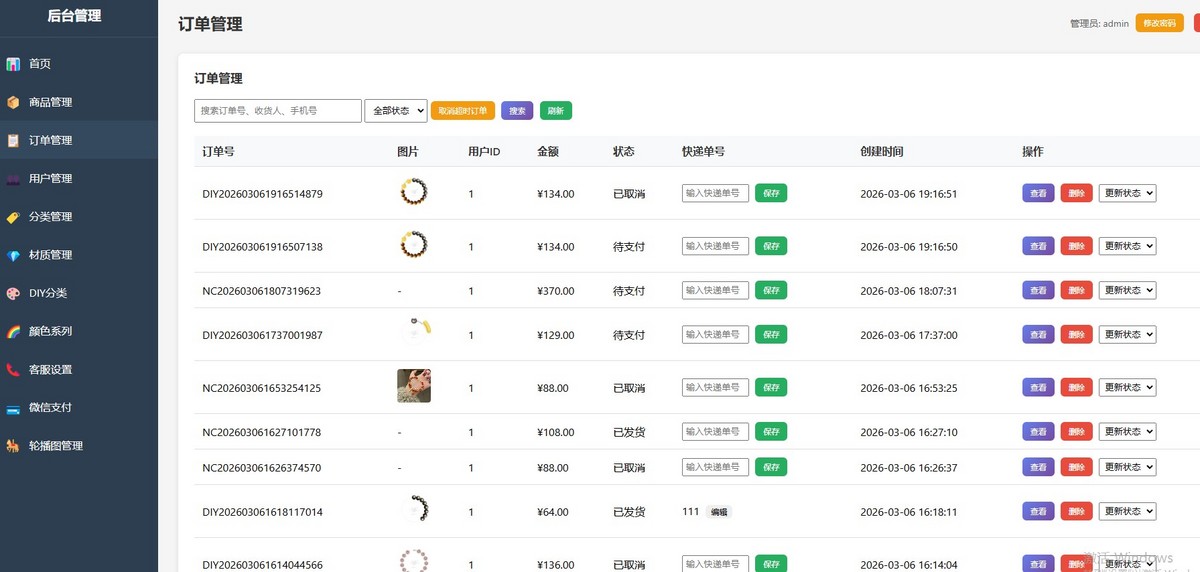1200x572 pixels.
Task: Click the 快递单号 column header
Action: point(703,152)
